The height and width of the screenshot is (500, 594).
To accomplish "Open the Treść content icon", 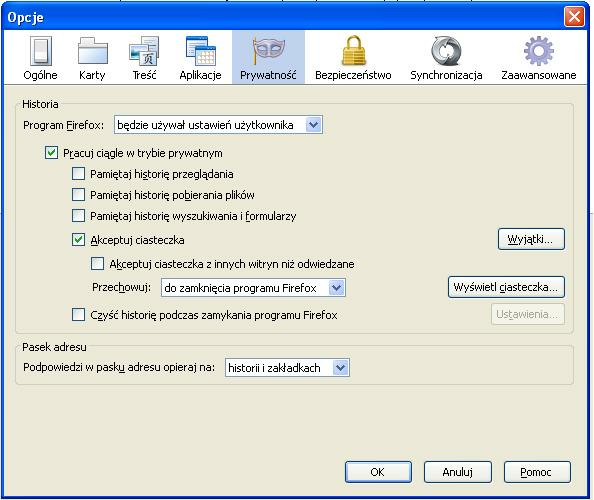I will (144, 51).
